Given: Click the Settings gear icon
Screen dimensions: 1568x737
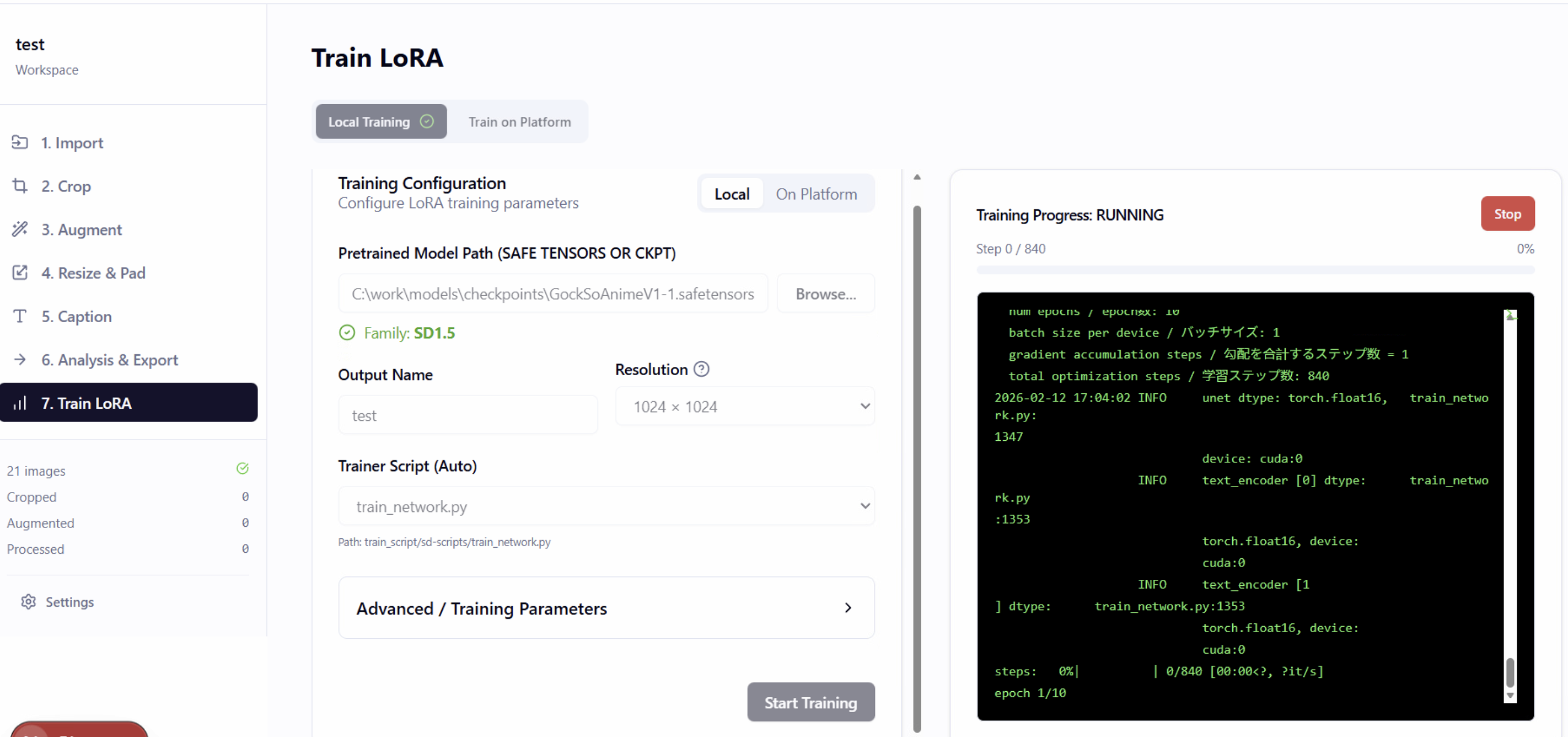Looking at the screenshot, I should coord(28,602).
